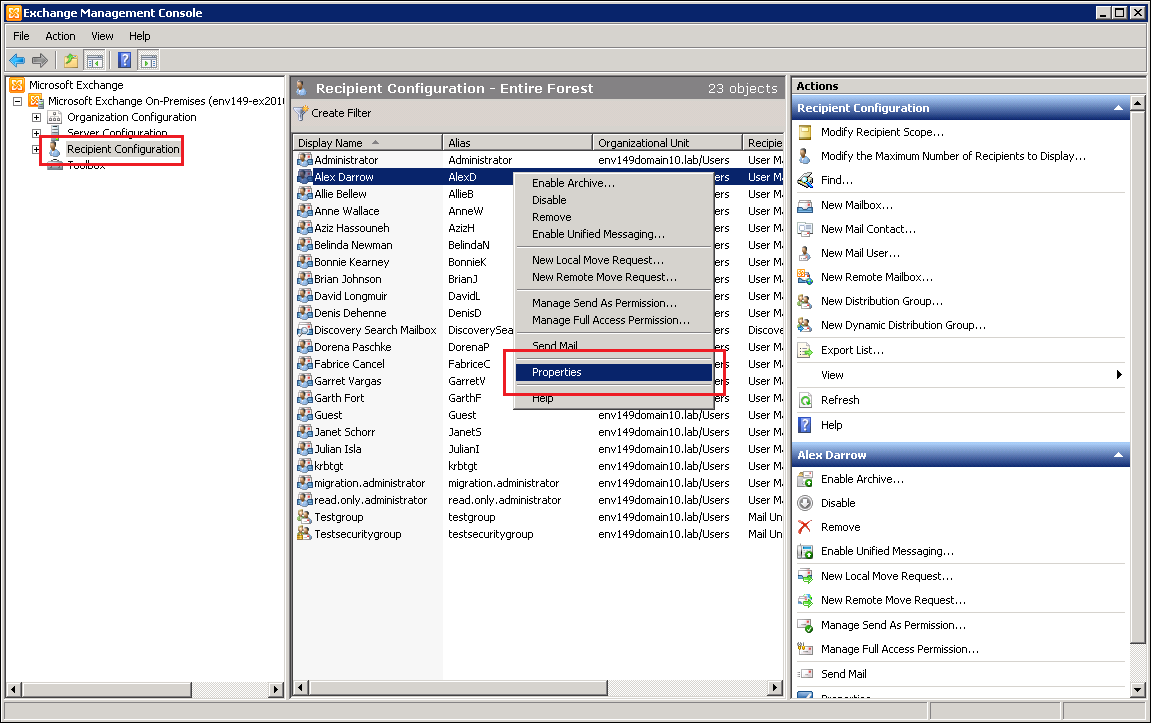Image resolution: width=1151 pixels, height=723 pixels.
Task: Toggle the Show/Hide Action Pane toolbar icon
Action: click(148, 60)
